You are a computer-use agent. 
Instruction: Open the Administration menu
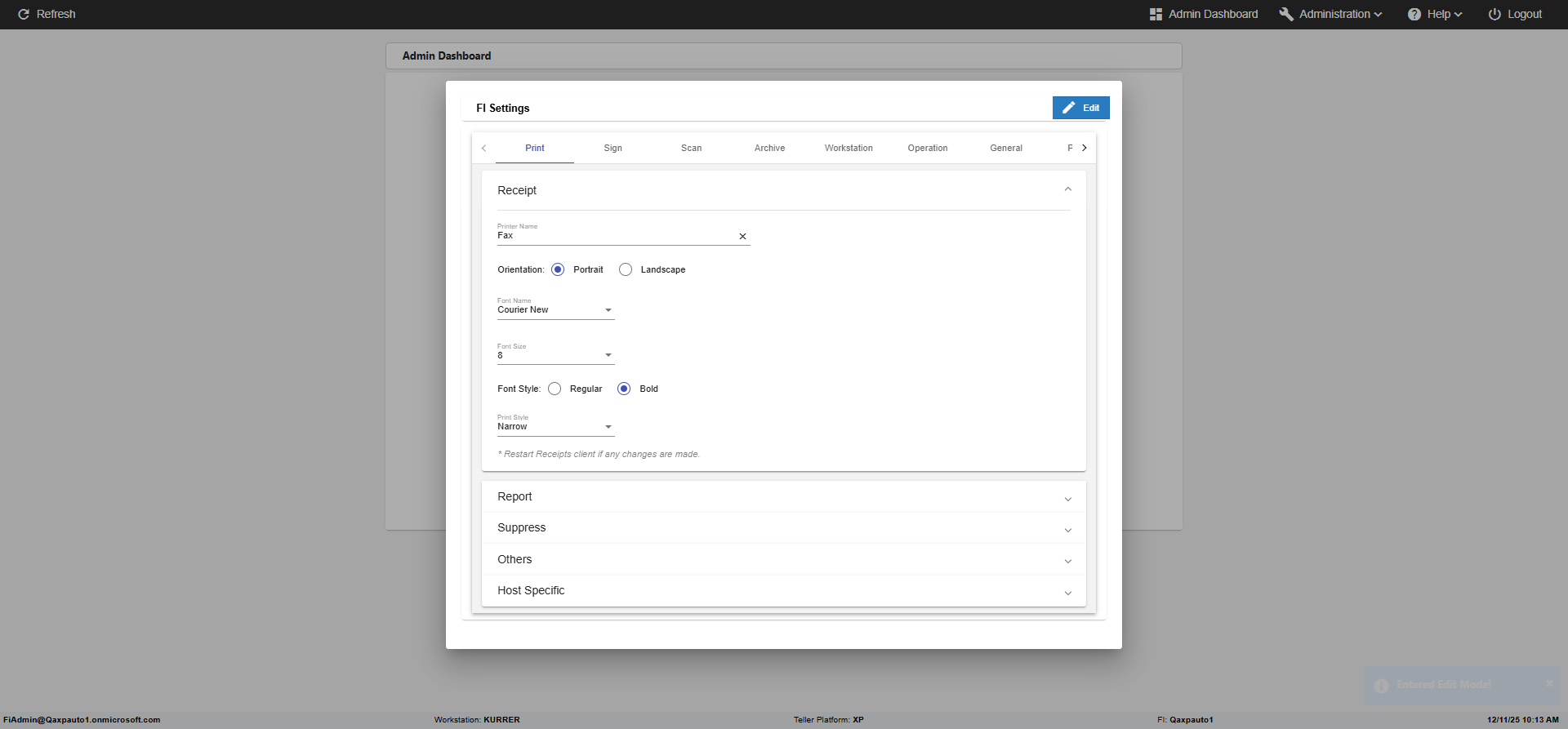pos(1330,14)
